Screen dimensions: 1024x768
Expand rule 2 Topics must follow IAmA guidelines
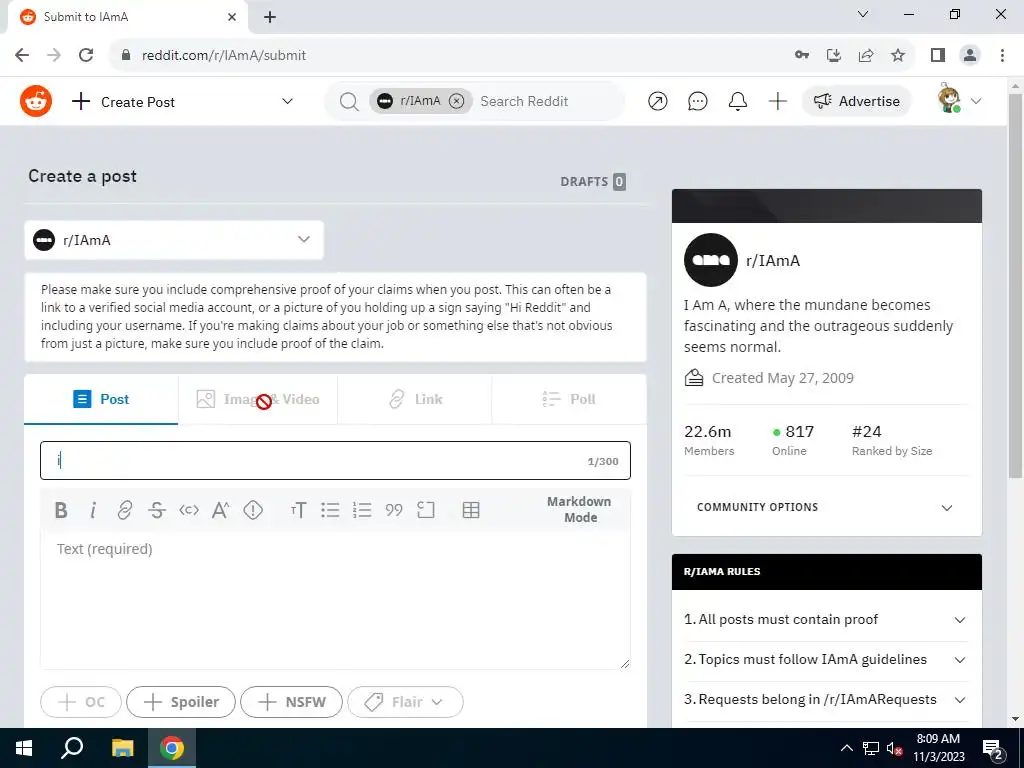(x=825, y=660)
